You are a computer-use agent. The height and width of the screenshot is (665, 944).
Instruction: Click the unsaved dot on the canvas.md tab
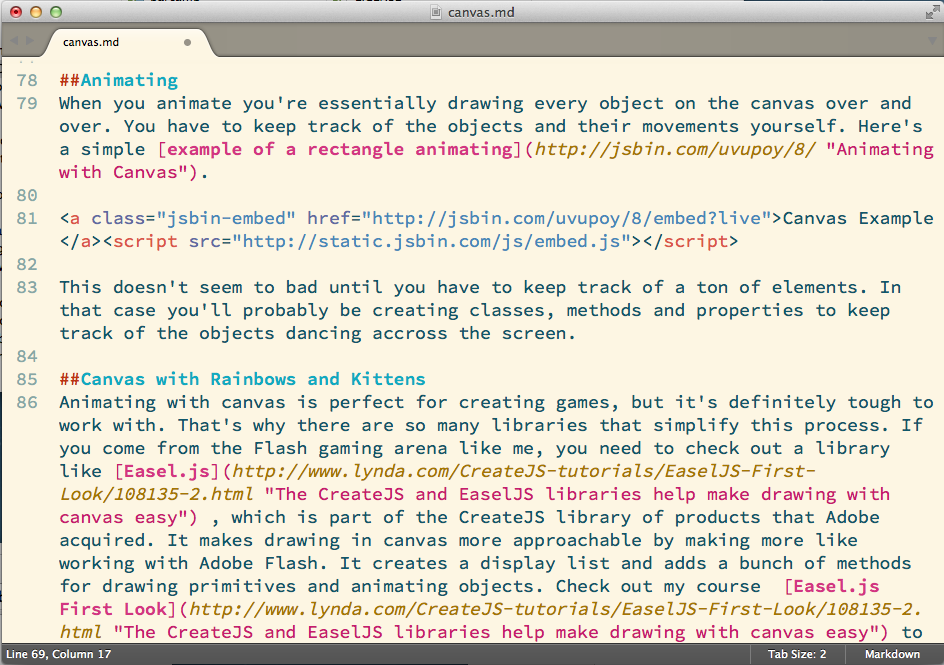coord(188,43)
